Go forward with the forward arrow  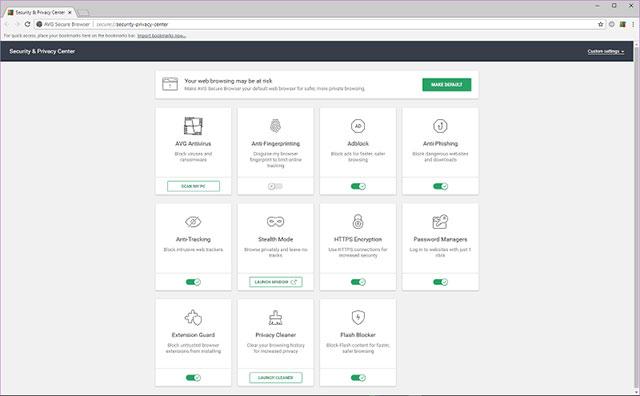[17, 24]
